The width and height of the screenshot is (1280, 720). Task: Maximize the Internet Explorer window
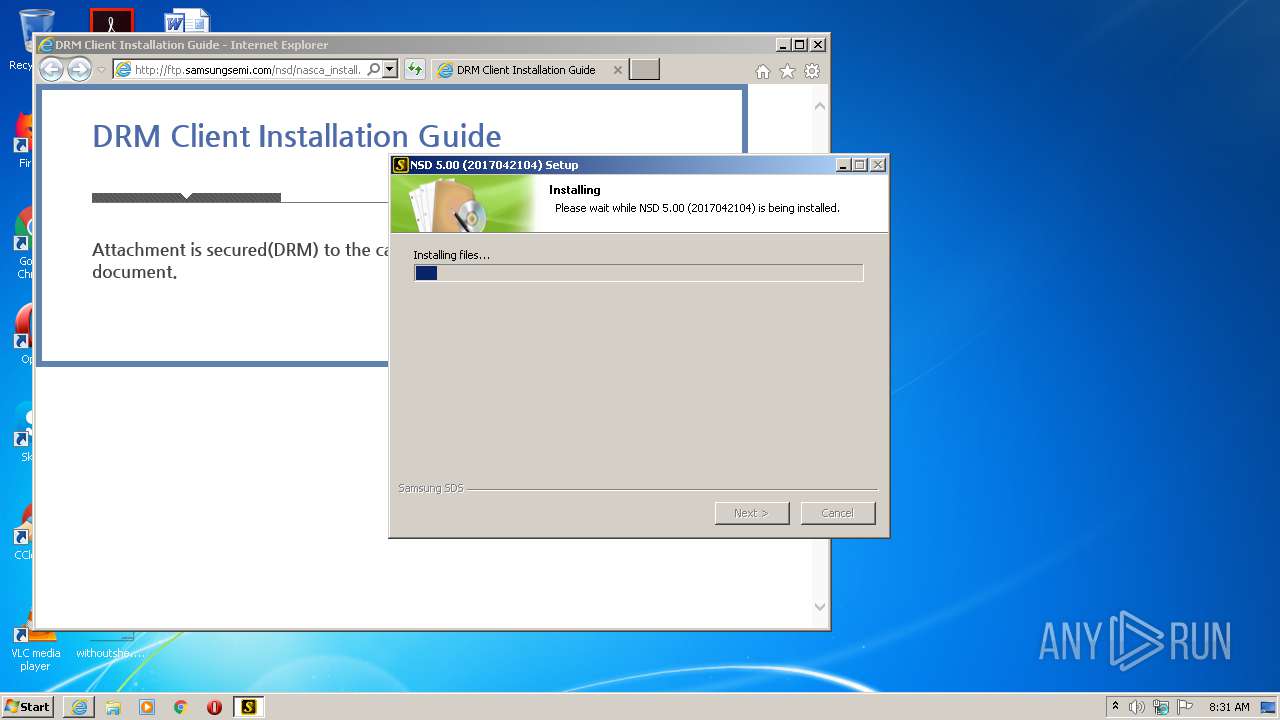799,45
